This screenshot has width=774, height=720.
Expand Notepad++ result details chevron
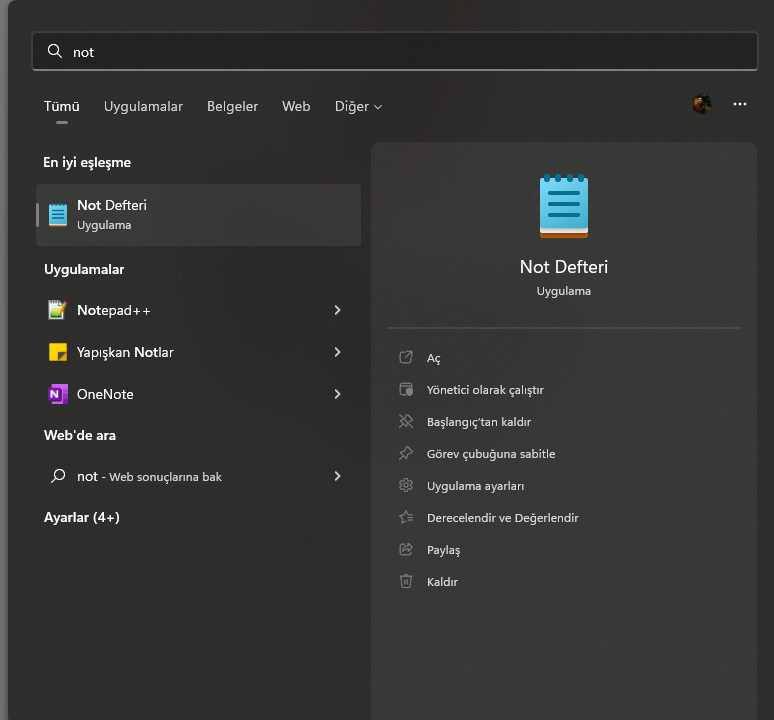[337, 310]
